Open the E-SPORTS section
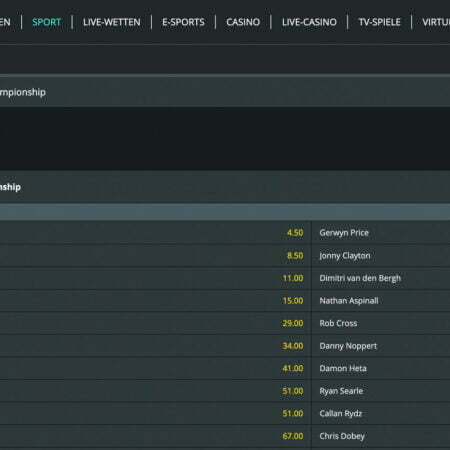450x450 pixels. point(183,22)
